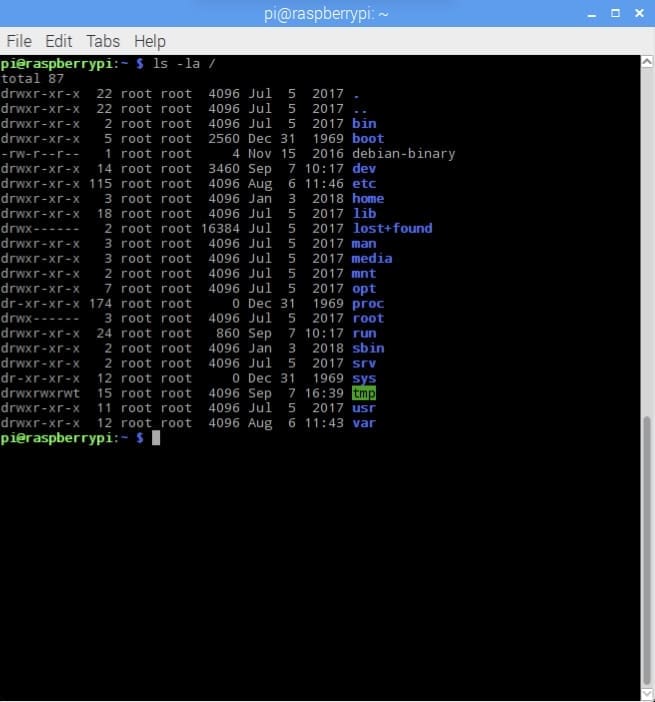
Task: Click the '11:43' timestamp of var
Action: [324, 424]
